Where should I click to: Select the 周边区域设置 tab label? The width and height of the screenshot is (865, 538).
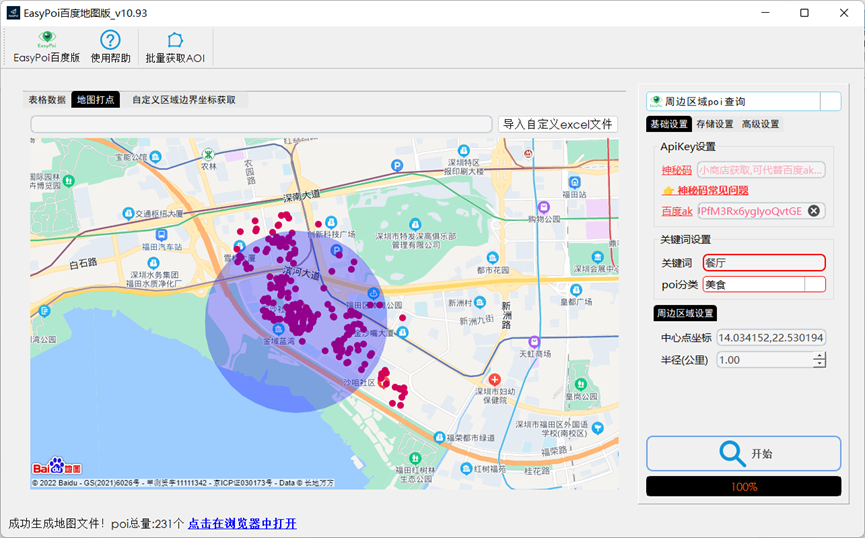(x=685, y=313)
